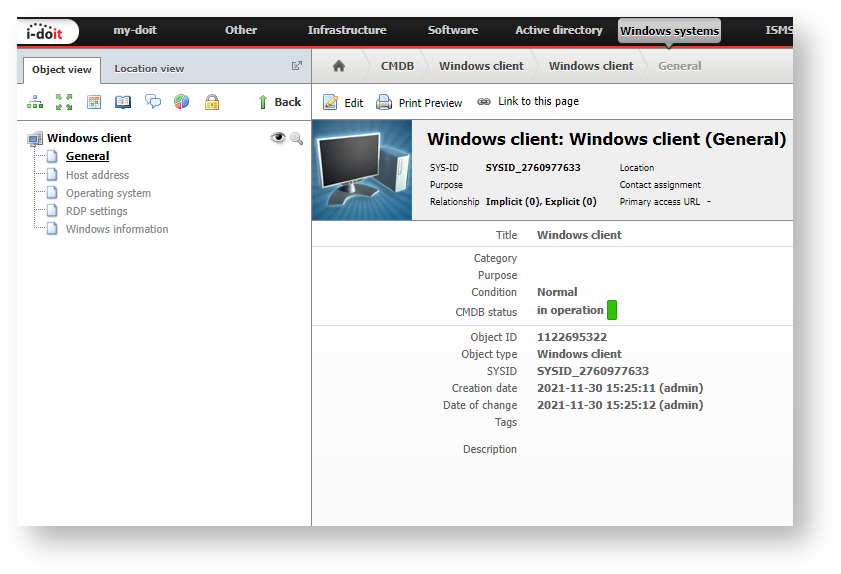Click the printer icon
Viewport: 841px width, 574px height.
pos(383,102)
